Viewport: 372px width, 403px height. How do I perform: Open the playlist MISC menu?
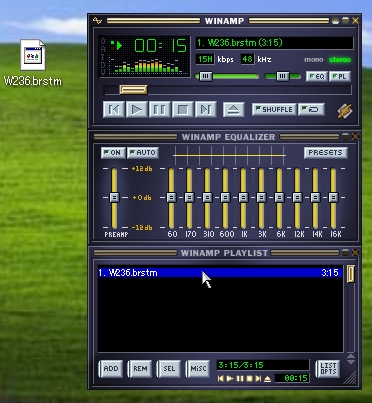[x=198, y=369]
